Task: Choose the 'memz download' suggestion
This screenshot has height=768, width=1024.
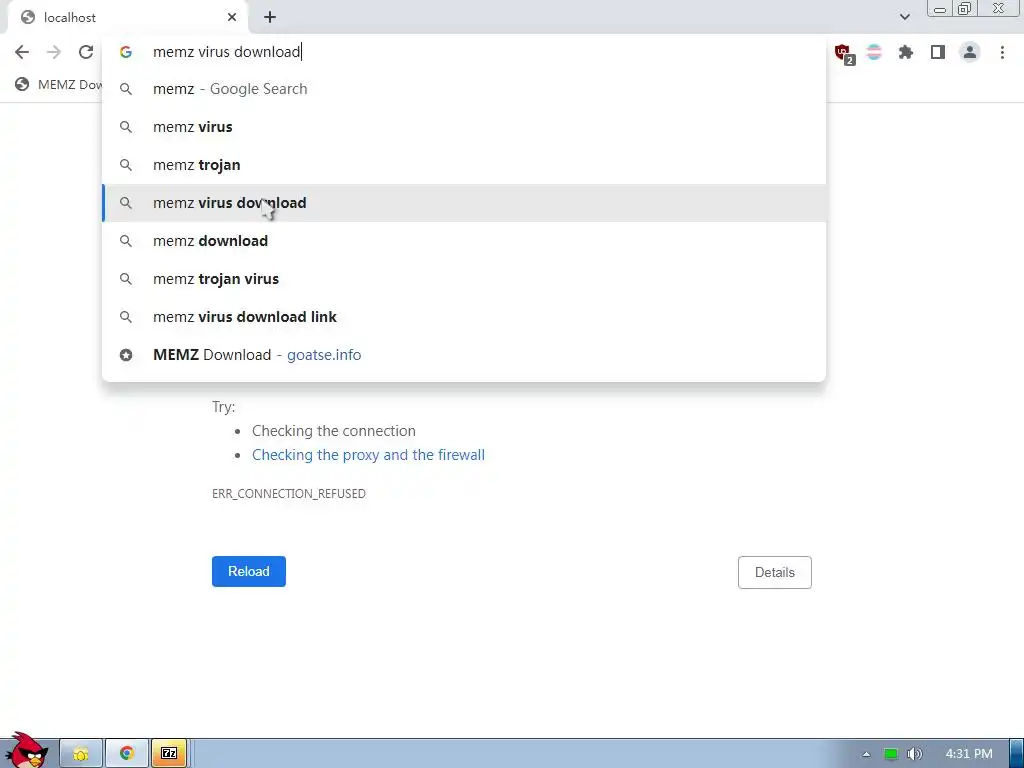Action: [464, 241]
